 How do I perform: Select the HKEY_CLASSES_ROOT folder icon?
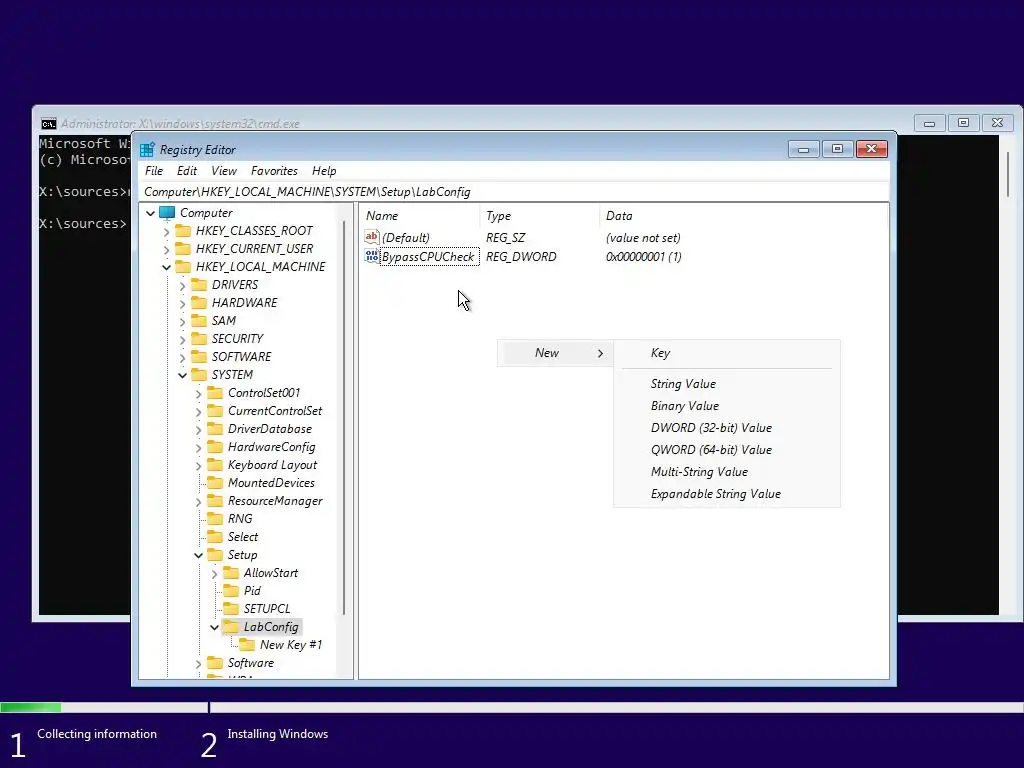click(184, 231)
